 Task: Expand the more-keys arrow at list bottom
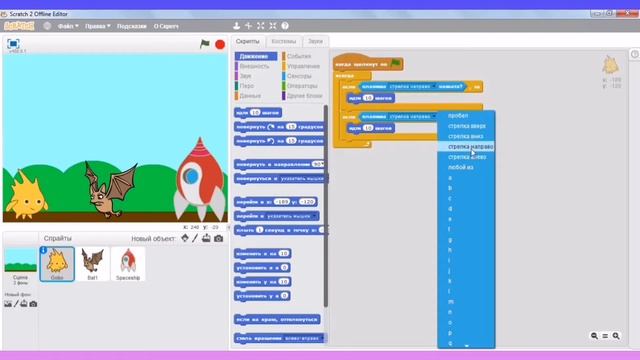pos(466,346)
